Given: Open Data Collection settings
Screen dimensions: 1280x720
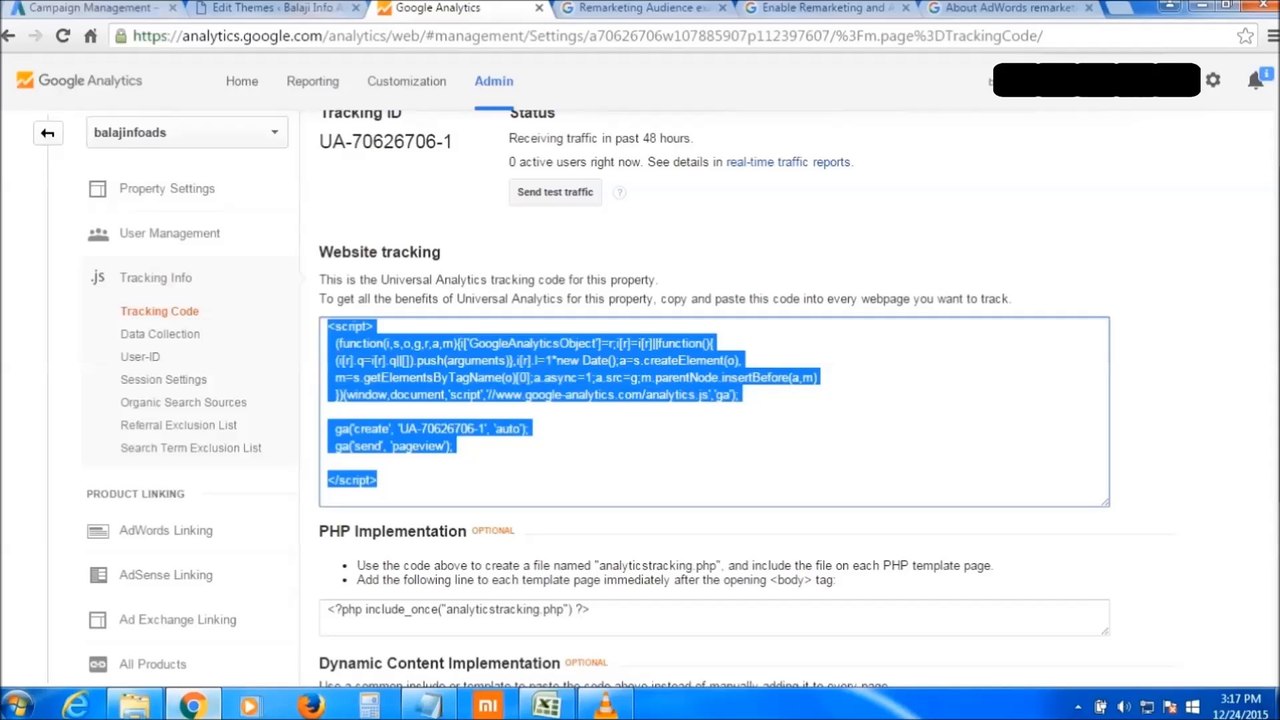Looking at the screenshot, I should 160,334.
